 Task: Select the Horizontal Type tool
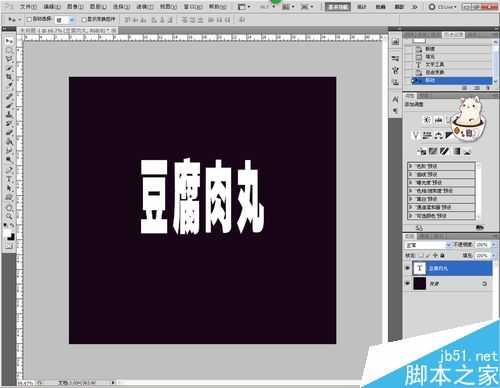click(9, 180)
